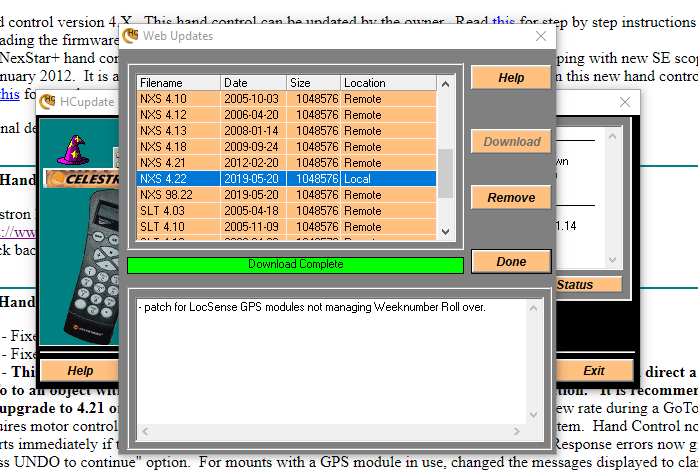
Task: Click the Local location cell
Action: 388,179
